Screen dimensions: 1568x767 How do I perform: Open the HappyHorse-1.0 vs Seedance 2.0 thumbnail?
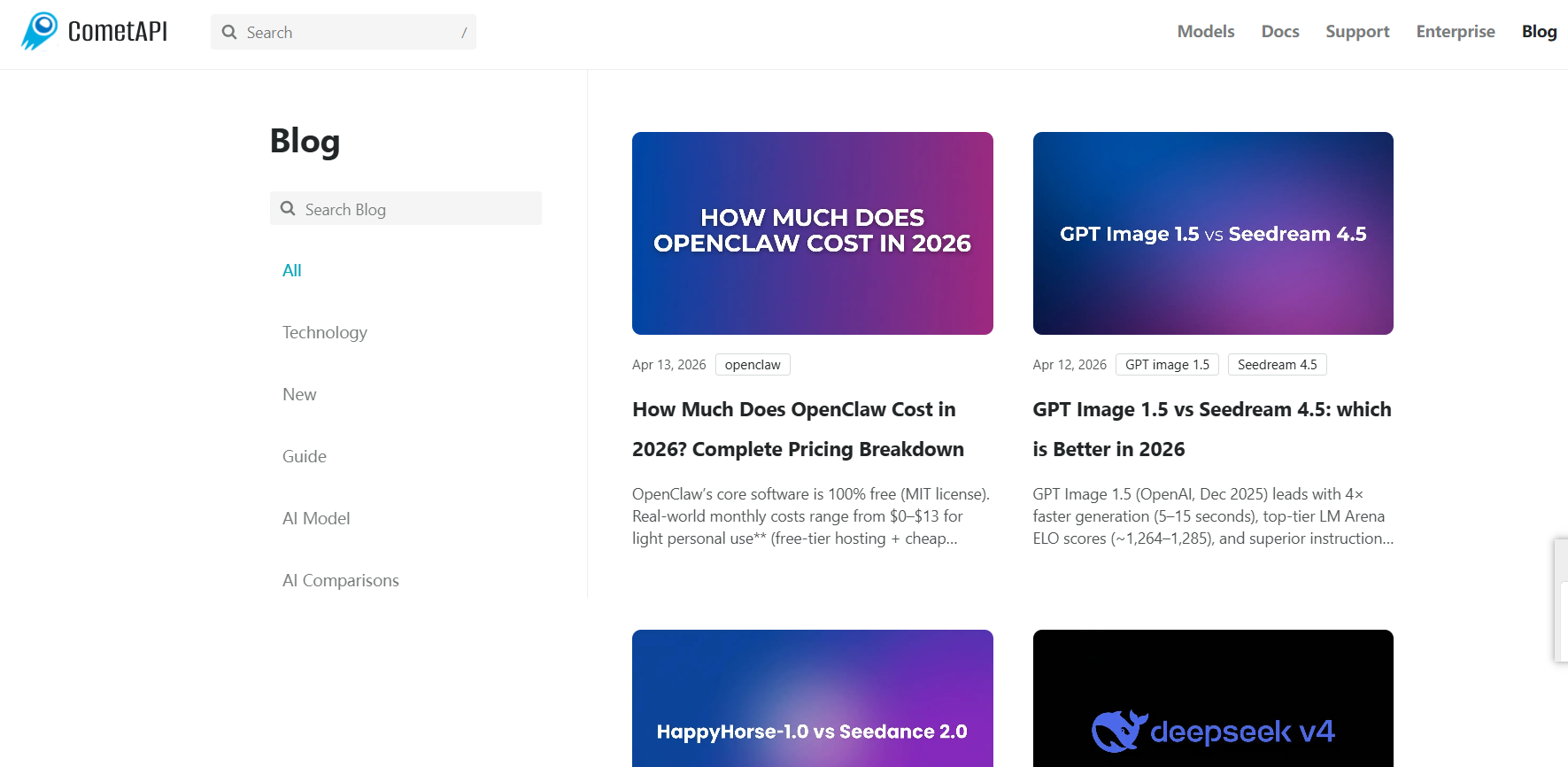click(813, 698)
